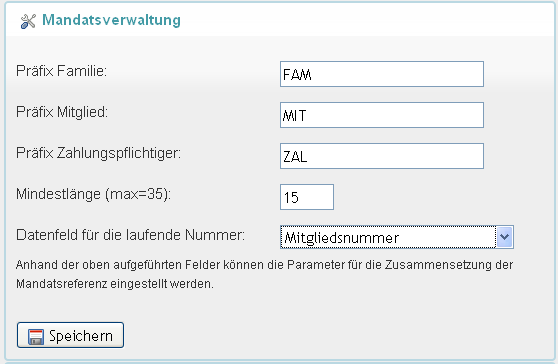This screenshot has width=558, height=364.
Task: Click the label 'Datenfeld für die laufende Nummer:'
Action: [x=131, y=235]
